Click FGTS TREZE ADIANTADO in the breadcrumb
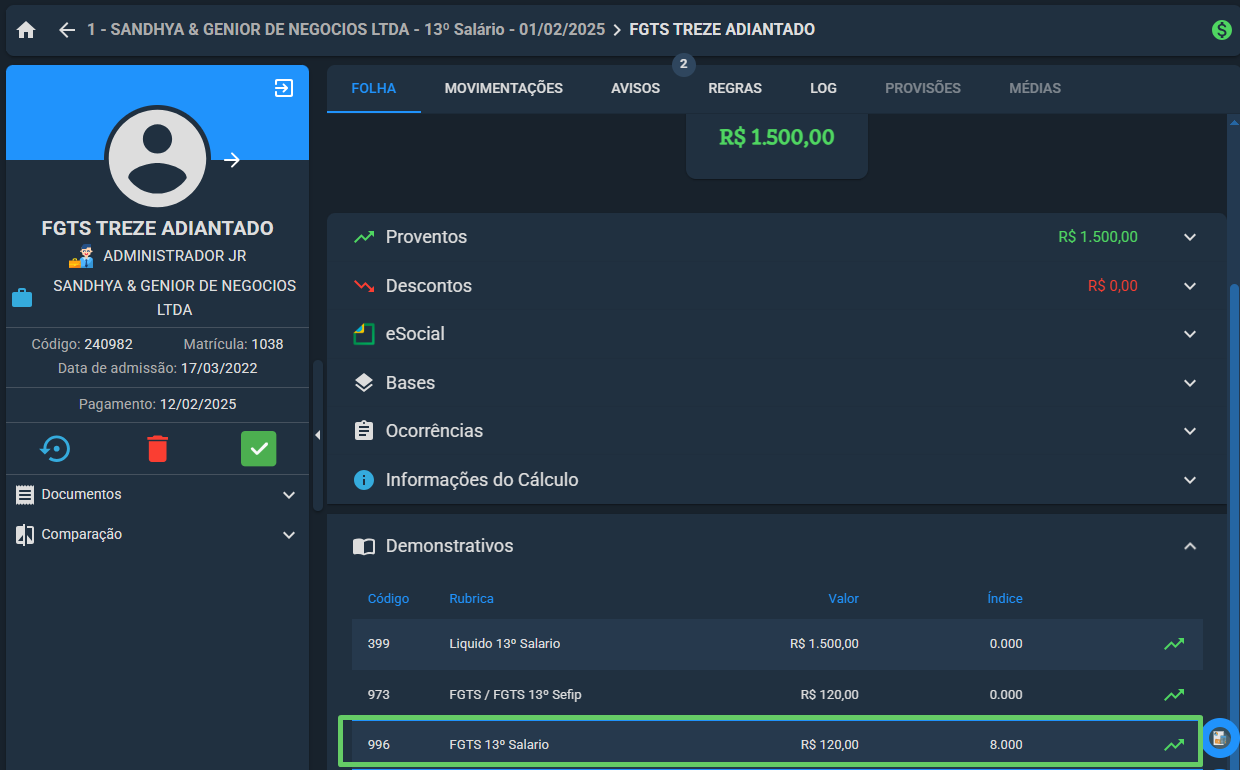1240x770 pixels. point(722,30)
